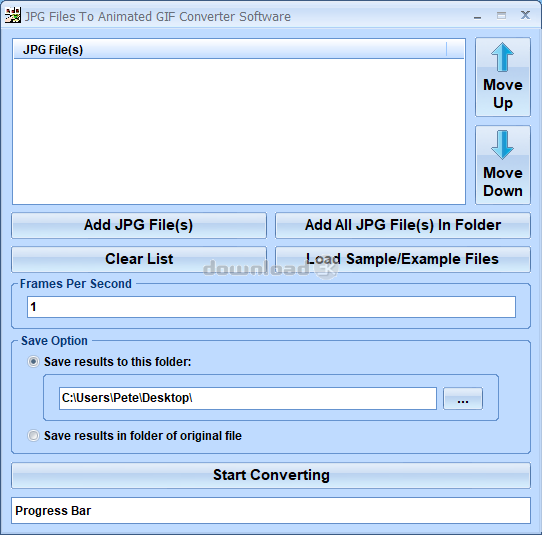Open folder browser with the '...' button

pos(462,399)
